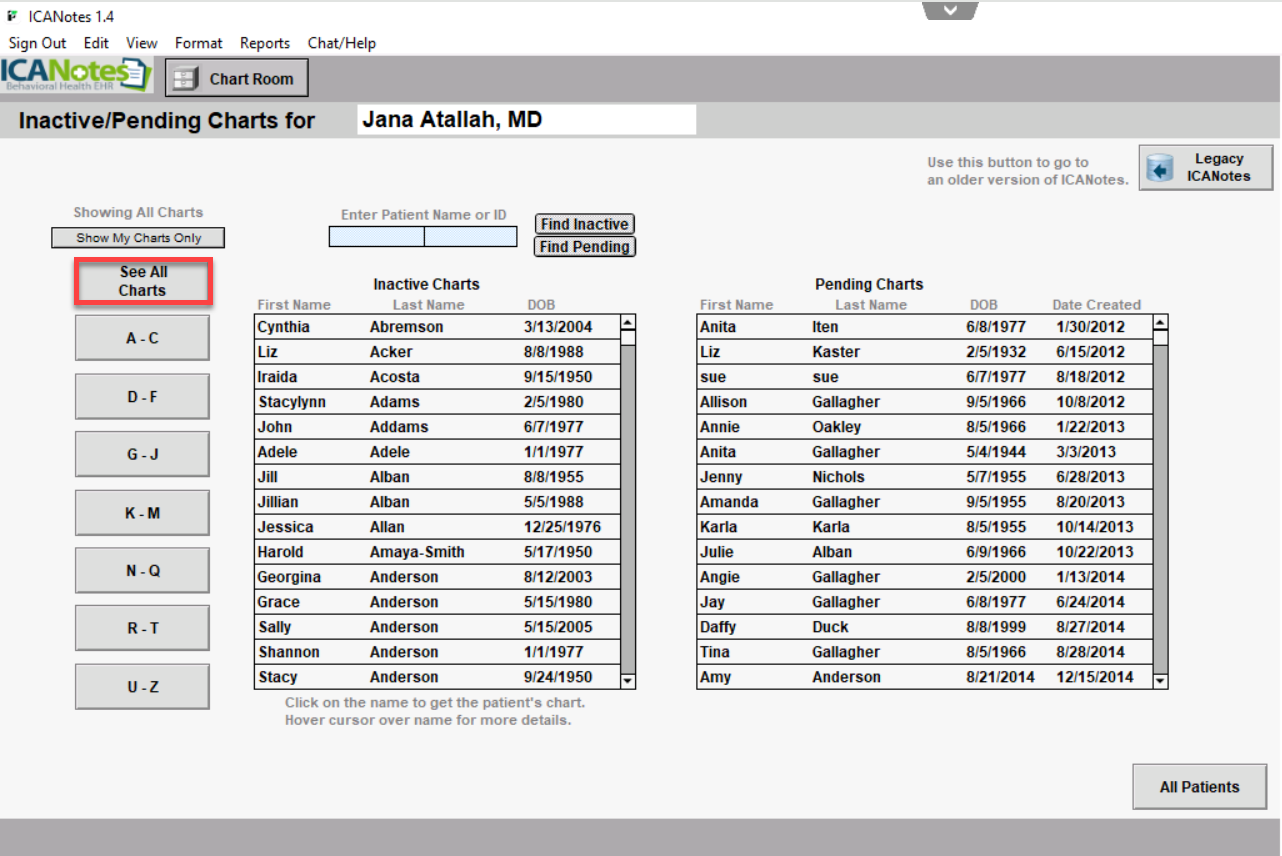
Task: Open Jill Alban's inactive chart
Action: tap(437, 477)
